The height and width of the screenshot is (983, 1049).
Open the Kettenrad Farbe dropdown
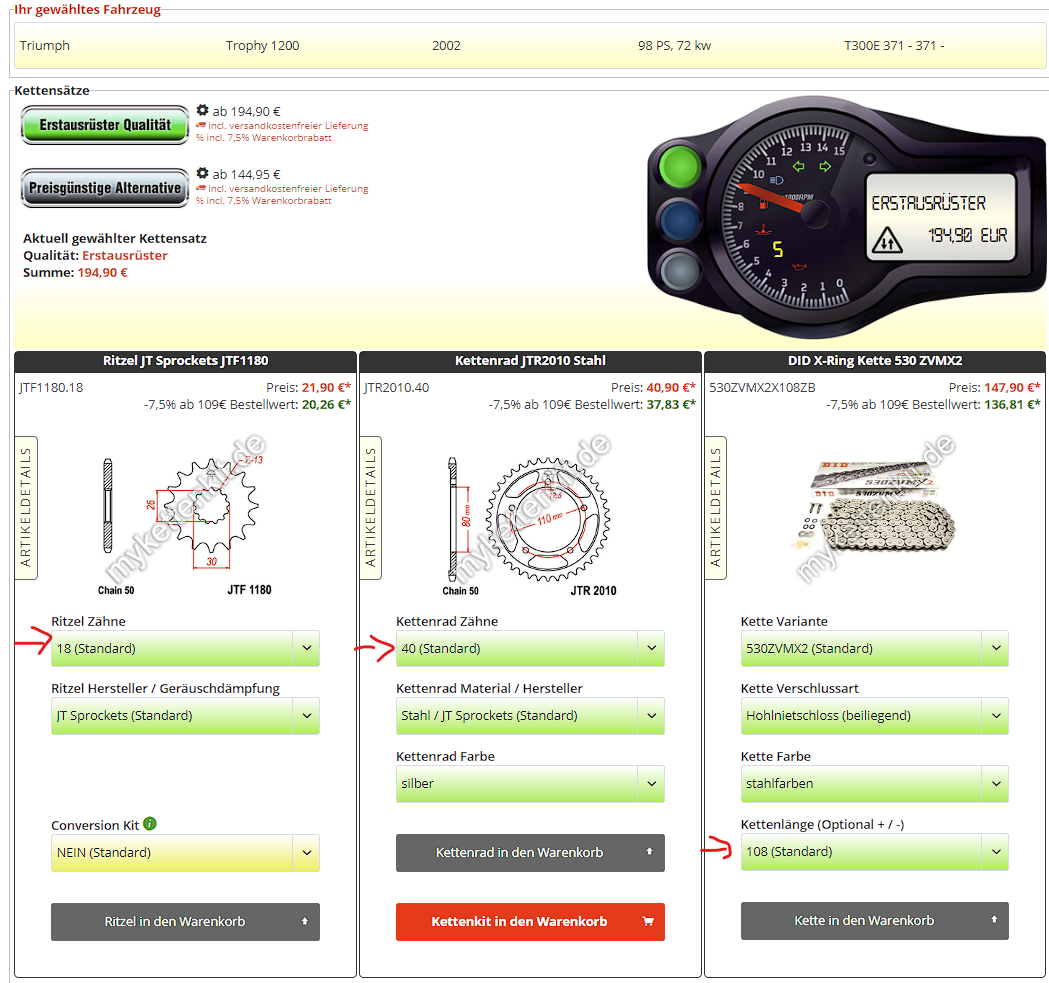pos(530,784)
